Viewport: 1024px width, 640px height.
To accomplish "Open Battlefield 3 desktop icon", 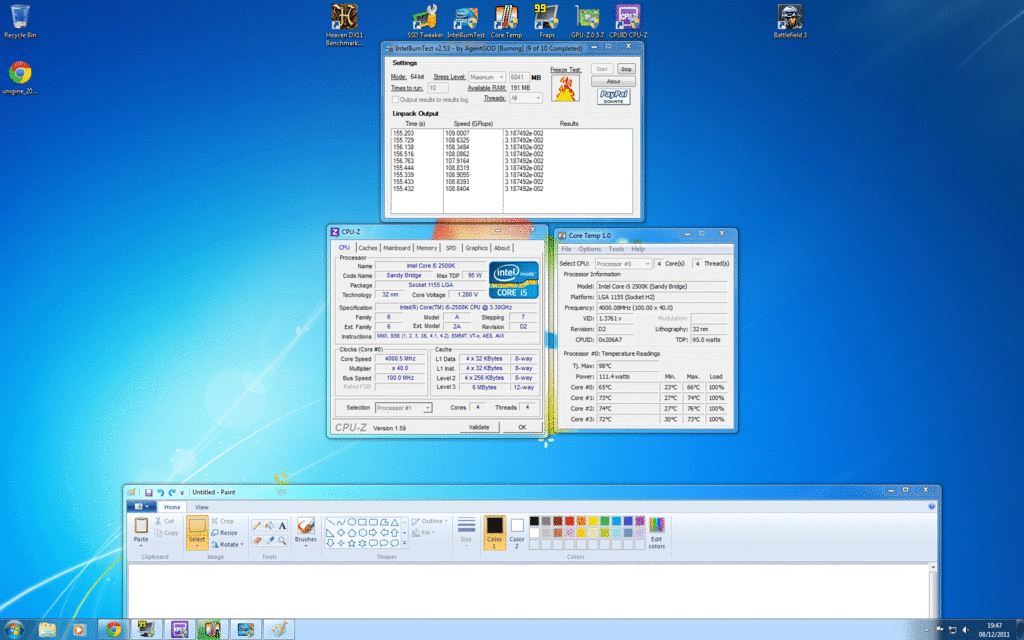I will coord(790,22).
